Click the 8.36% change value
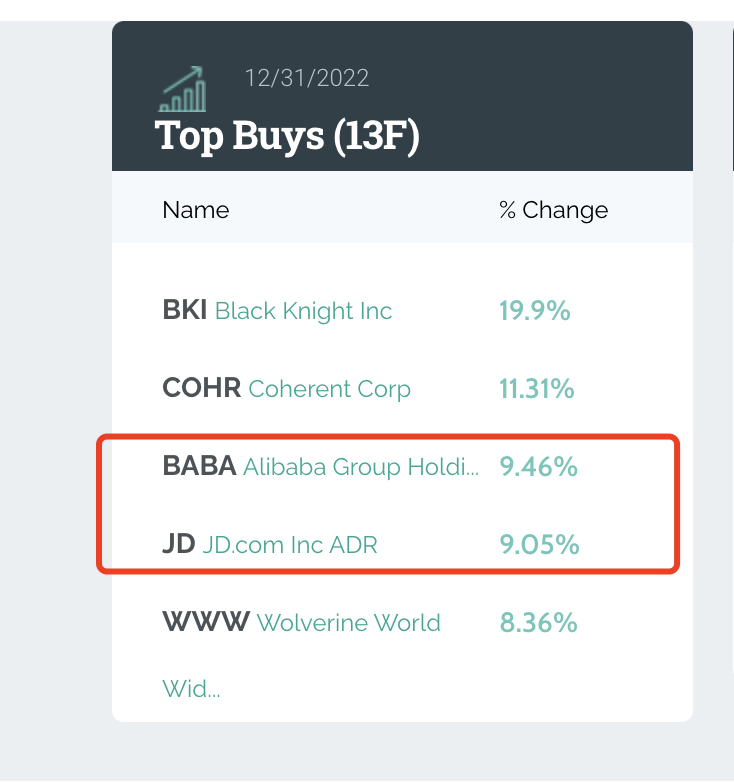The height and width of the screenshot is (782, 734). point(539,623)
